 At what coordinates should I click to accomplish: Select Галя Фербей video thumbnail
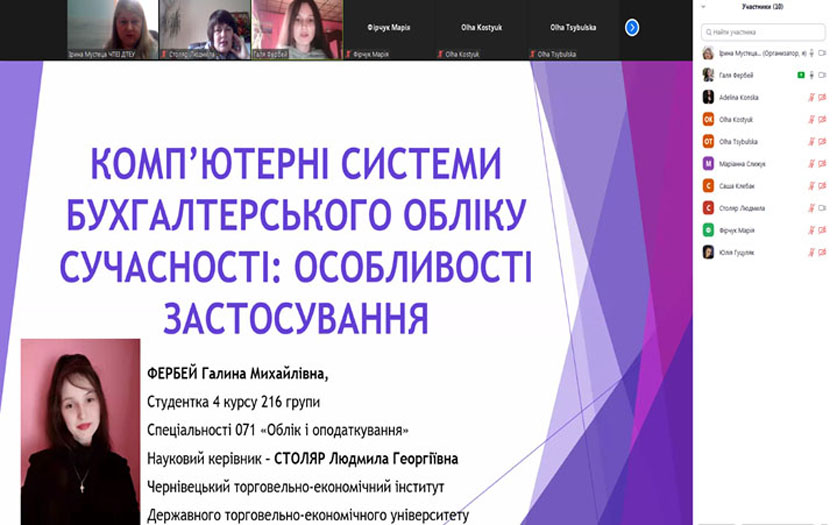[x=297, y=30]
